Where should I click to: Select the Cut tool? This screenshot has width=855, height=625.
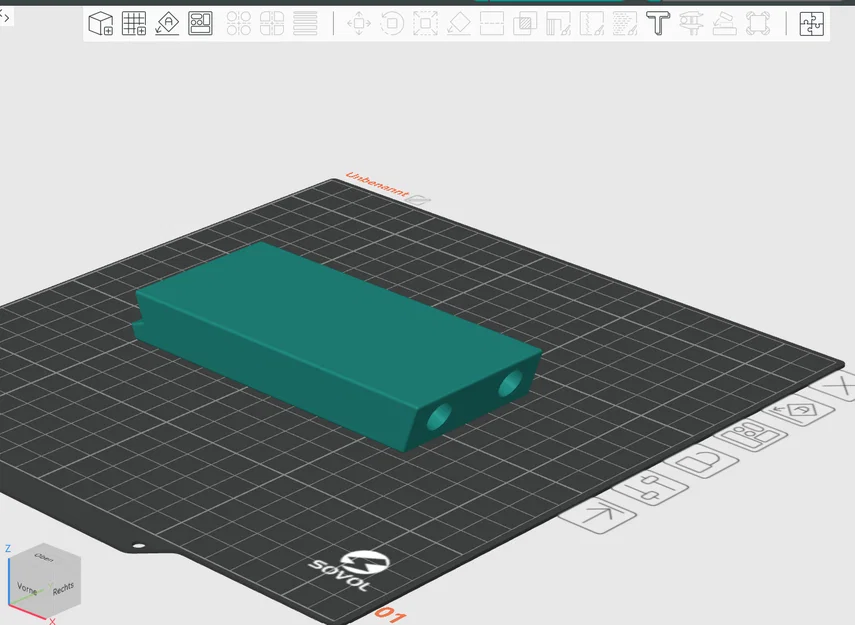click(492, 23)
